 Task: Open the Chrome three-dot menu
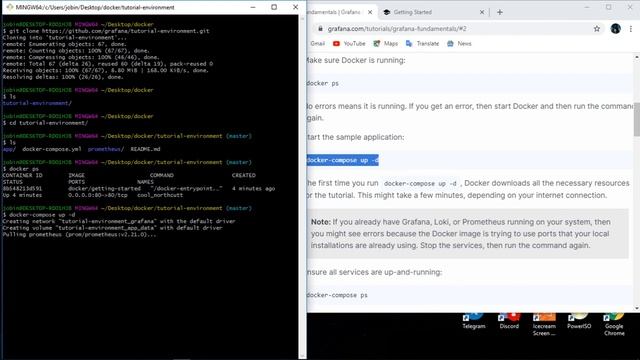pyautogui.click(x=631, y=29)
